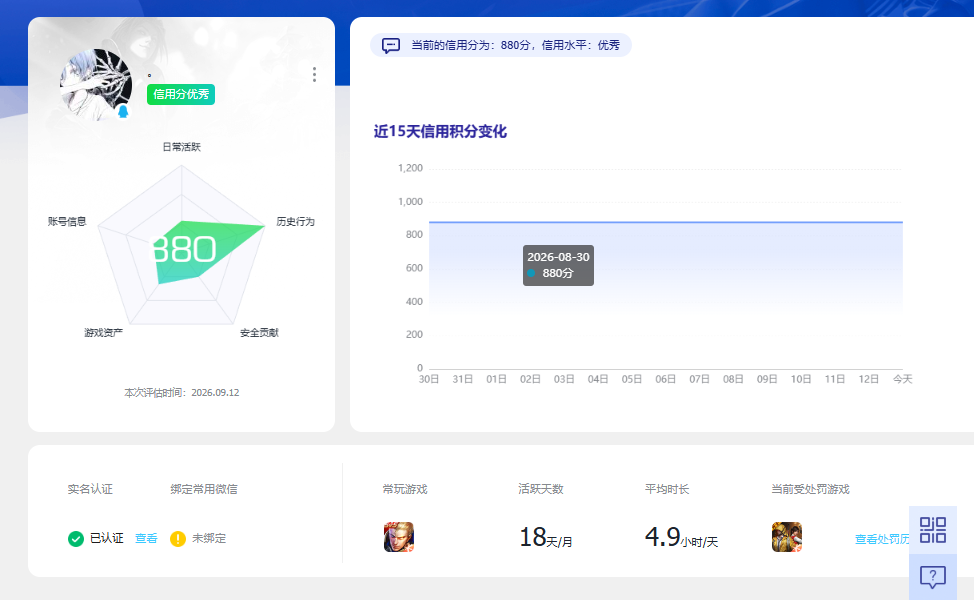Select the 游戏资产 radar axis label
This screenshot has height=600, width=974.
(x=104, y=333)
